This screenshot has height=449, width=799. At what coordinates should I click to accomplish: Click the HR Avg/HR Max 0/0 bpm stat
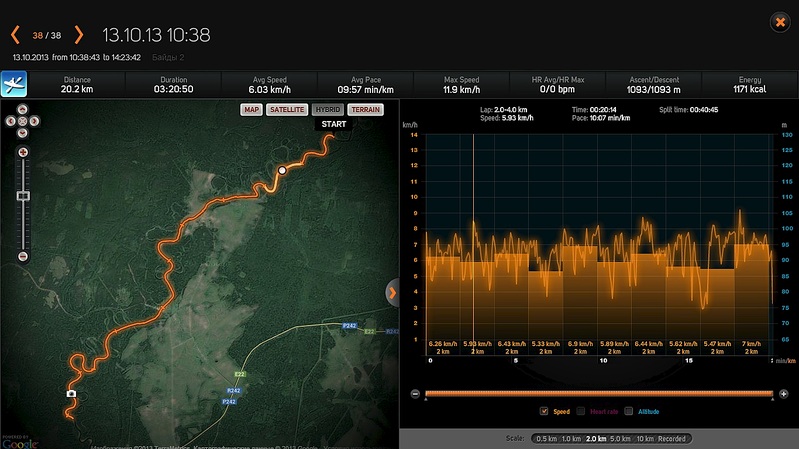(x=557, y=85)
